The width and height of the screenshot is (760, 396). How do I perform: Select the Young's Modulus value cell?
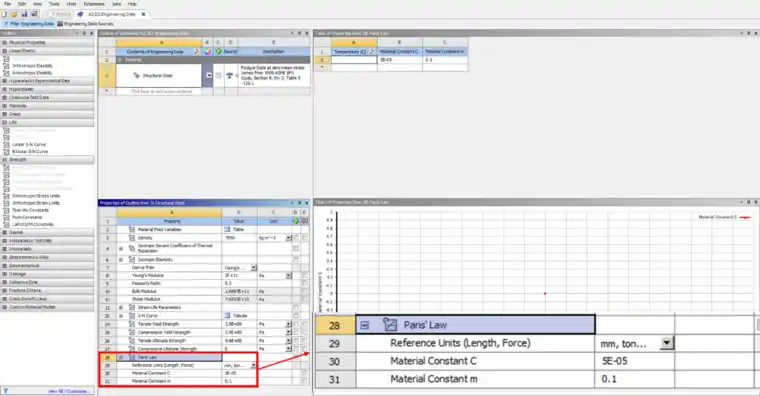239,275
